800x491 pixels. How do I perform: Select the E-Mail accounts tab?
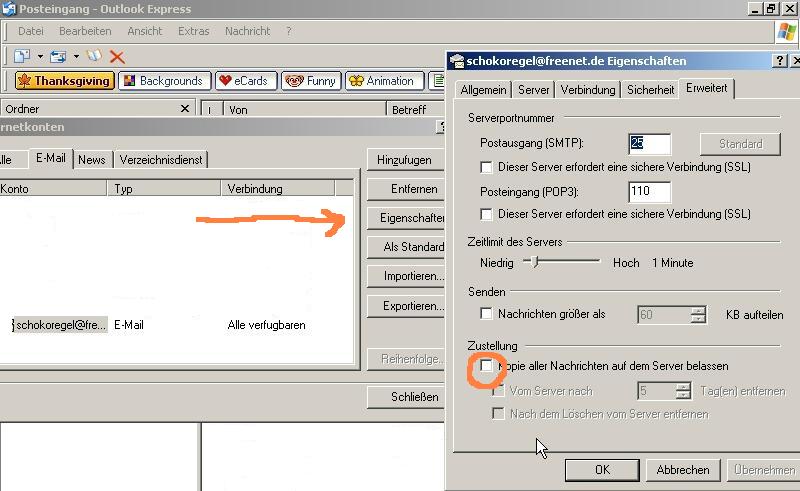(x=51, y=158)
